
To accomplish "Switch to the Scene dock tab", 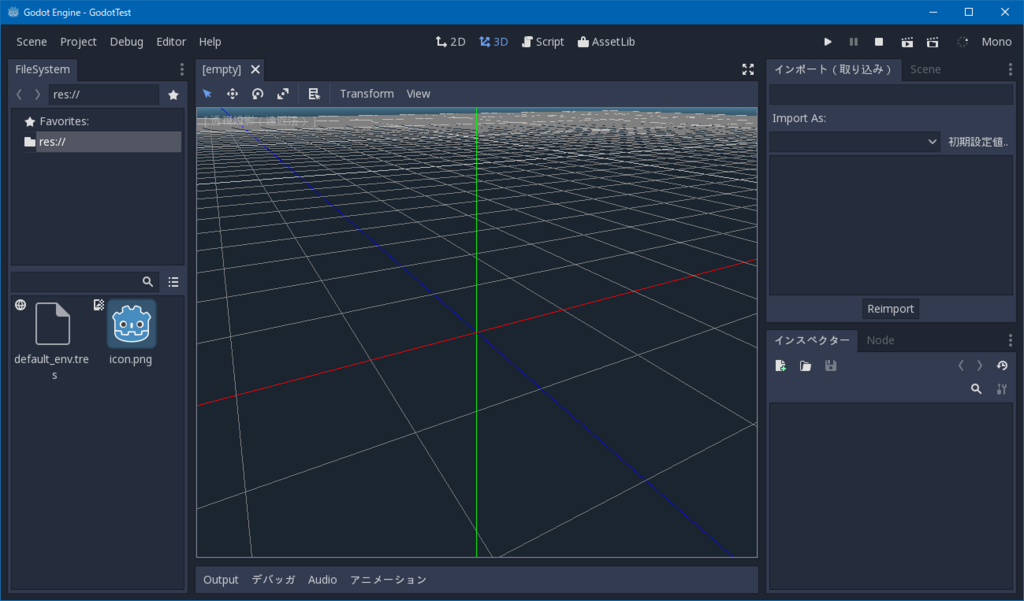I will 925,69.
